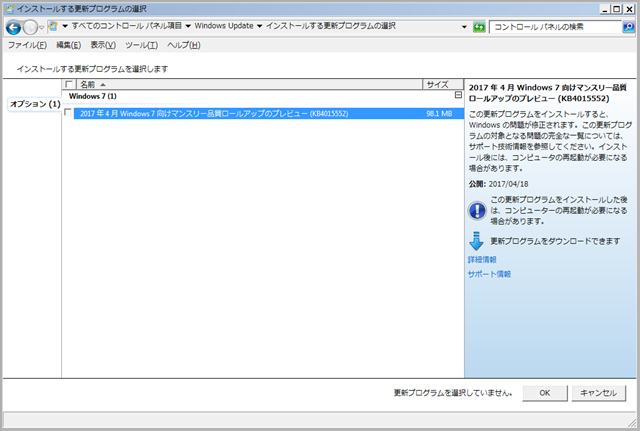
Task: Open address bar history dropdown arrow
Action: coord(464,27)
